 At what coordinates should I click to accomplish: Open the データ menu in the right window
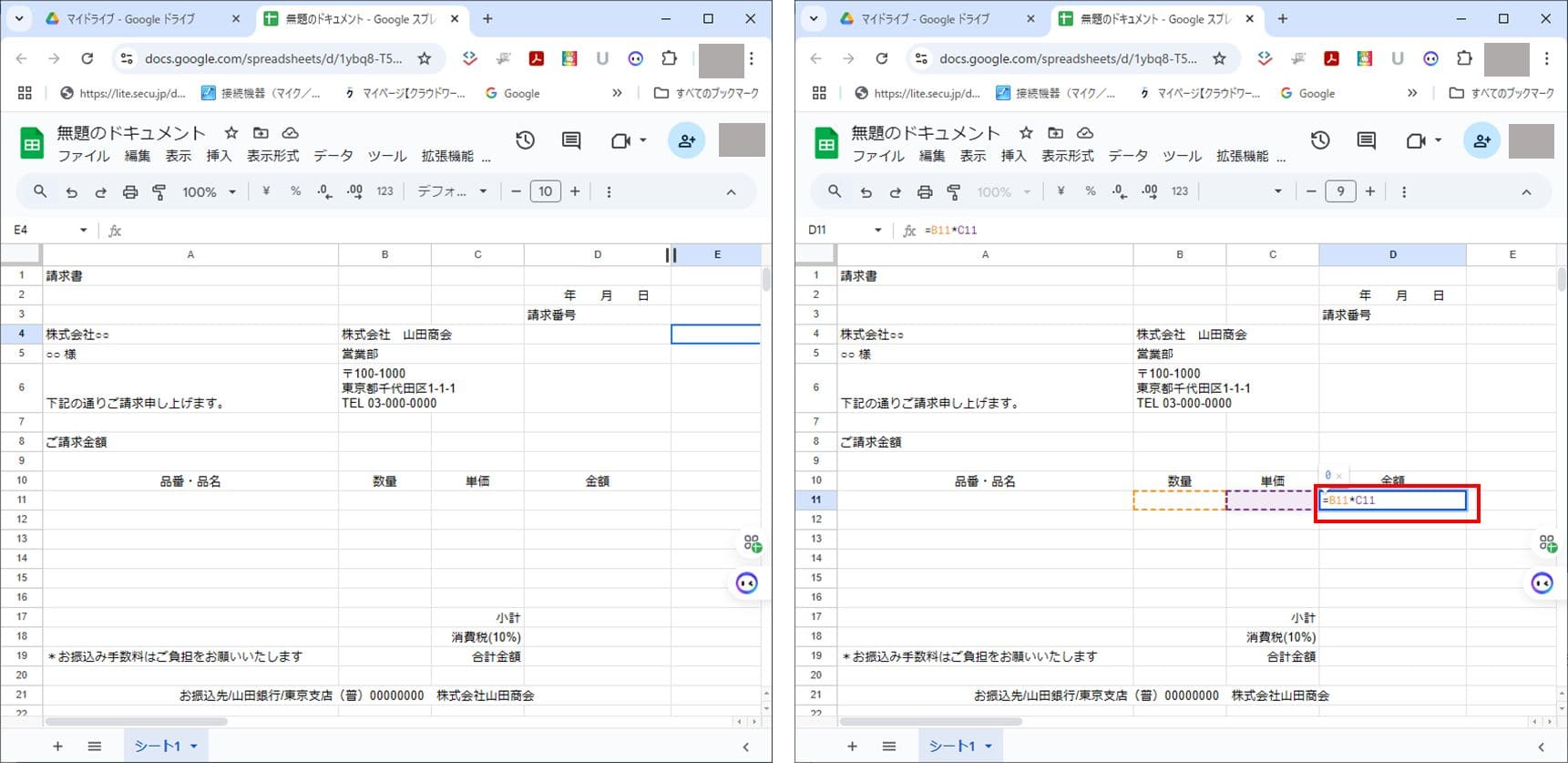pyautogui.click(x=1128, y=156)
